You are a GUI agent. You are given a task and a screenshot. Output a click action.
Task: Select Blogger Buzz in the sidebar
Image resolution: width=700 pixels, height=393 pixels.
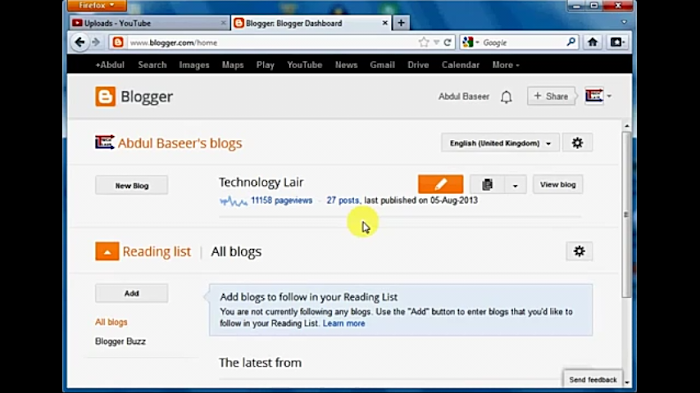click(120, 341)
